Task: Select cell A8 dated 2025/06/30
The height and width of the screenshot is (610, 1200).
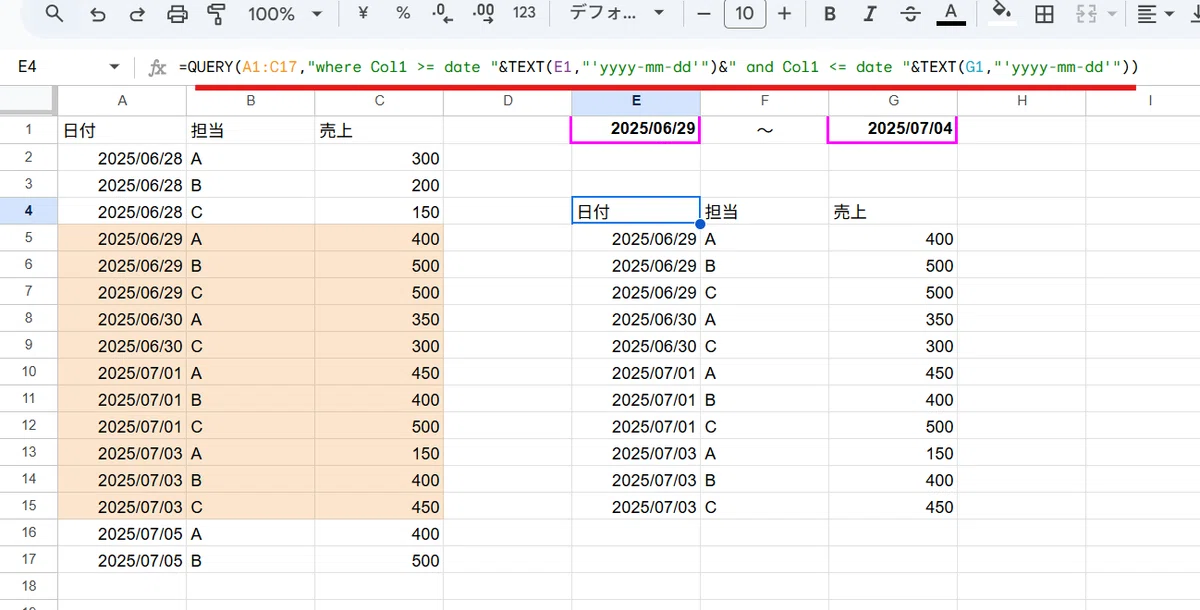Action: 122,319
